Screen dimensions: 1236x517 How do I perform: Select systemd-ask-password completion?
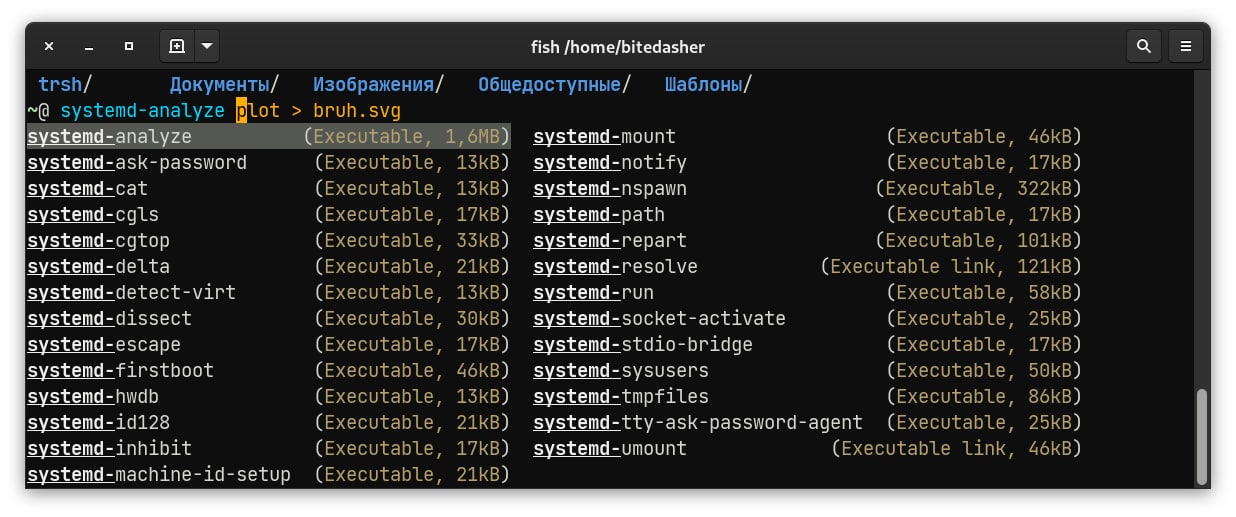click(268, 163)
